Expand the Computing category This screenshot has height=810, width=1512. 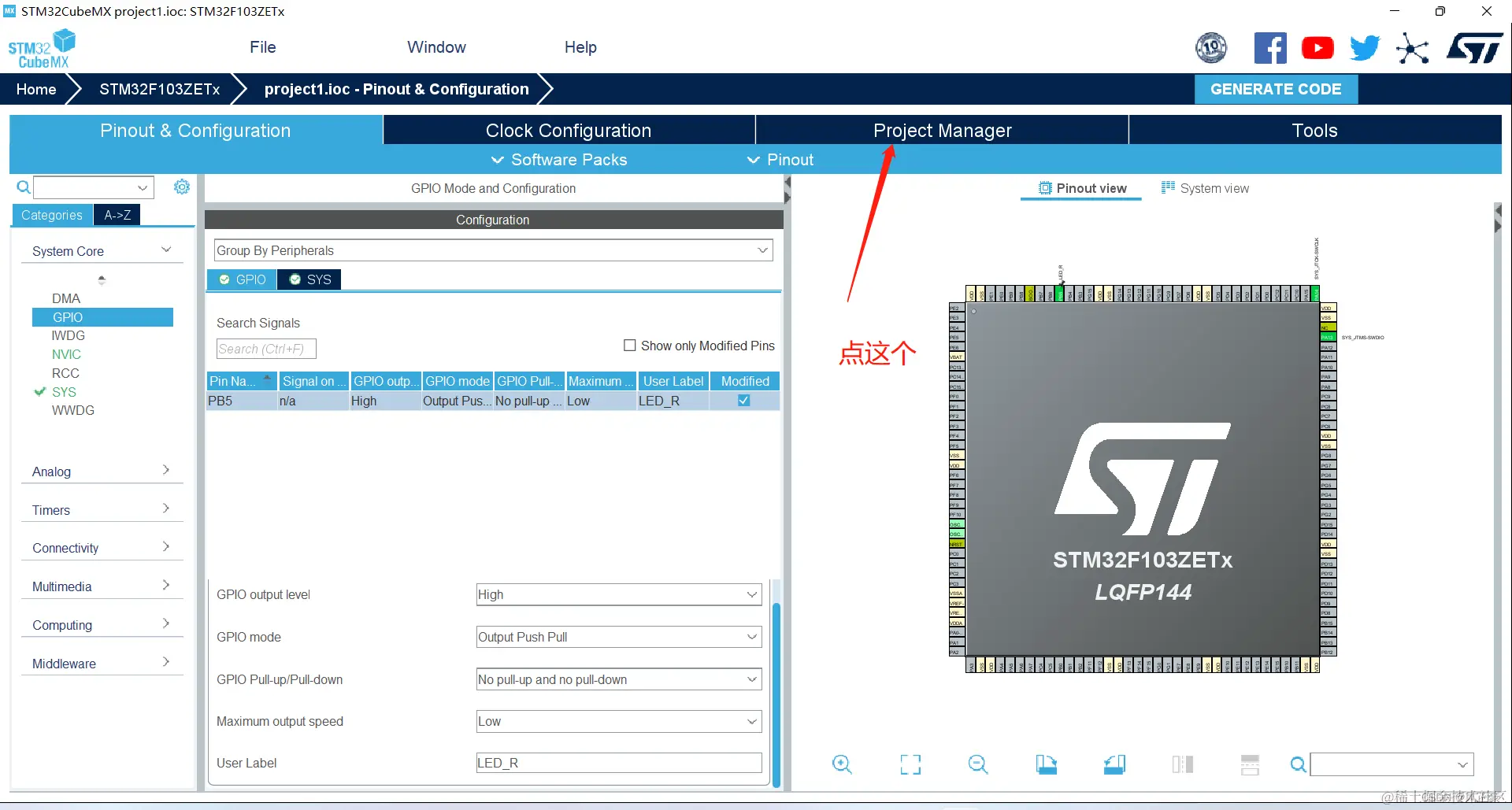pos(165,624)
